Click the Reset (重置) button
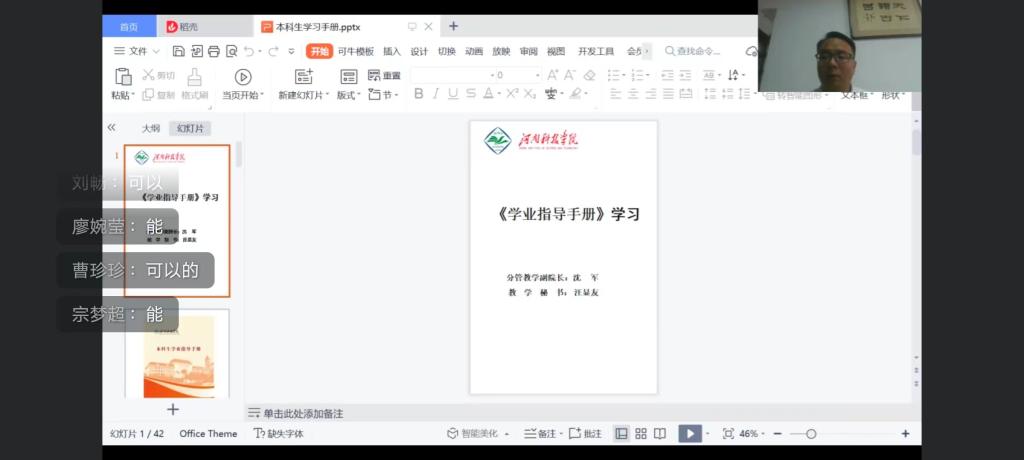 coord(384,75)
